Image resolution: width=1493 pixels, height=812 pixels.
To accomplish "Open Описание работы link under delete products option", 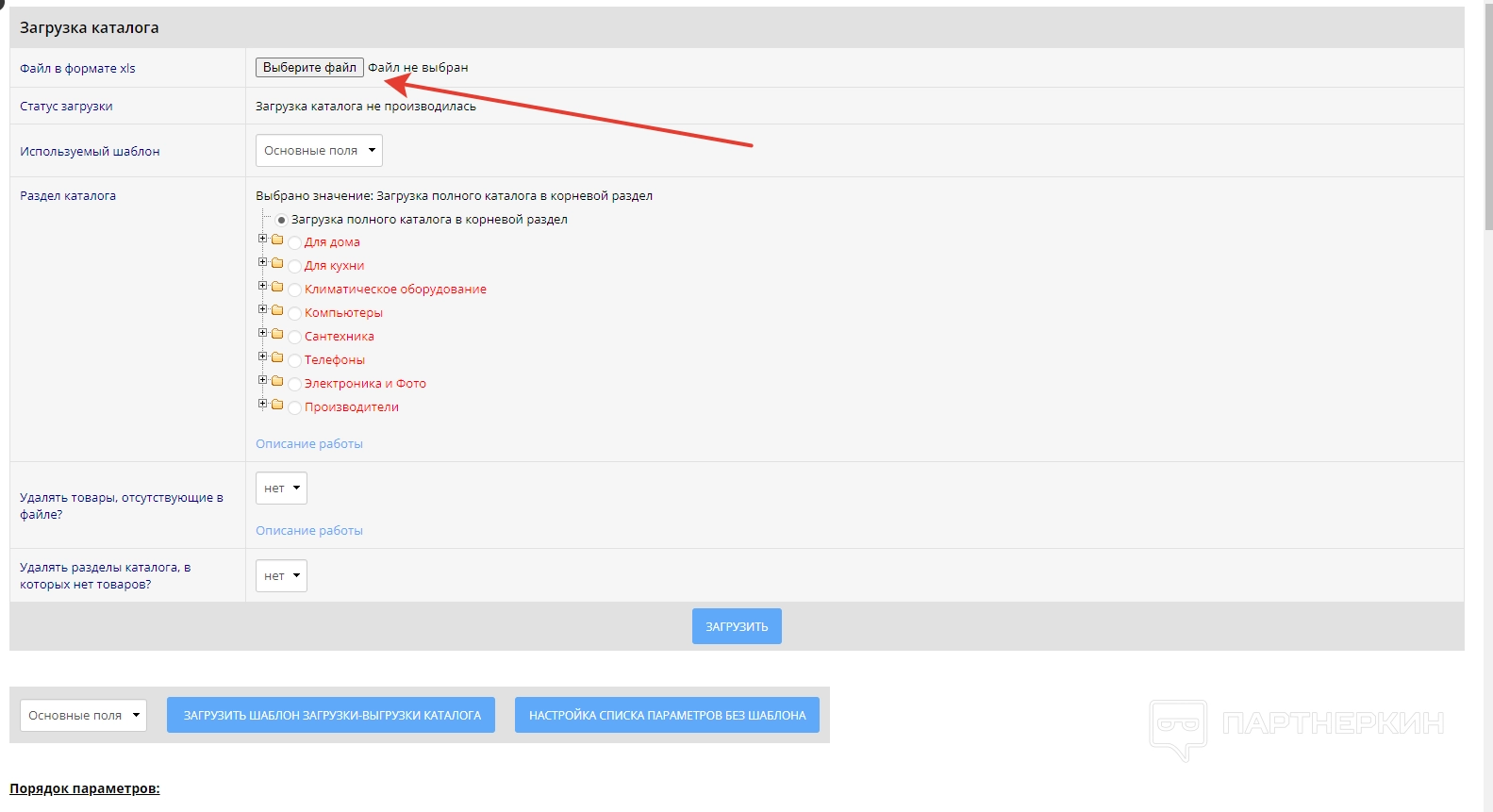I will point(309,531).
